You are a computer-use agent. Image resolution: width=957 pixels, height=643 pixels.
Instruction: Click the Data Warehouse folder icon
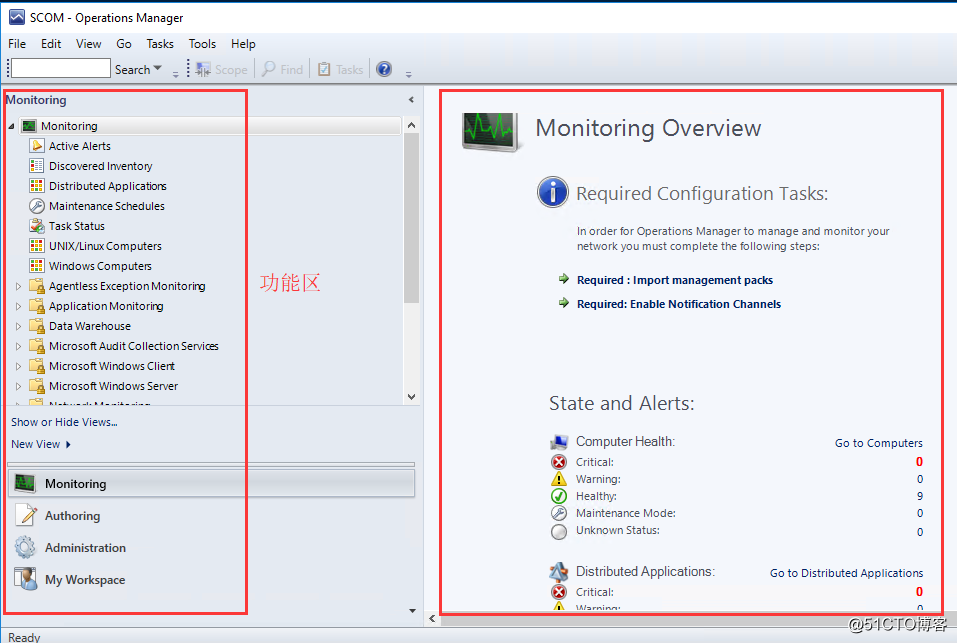tap(37, 326)
